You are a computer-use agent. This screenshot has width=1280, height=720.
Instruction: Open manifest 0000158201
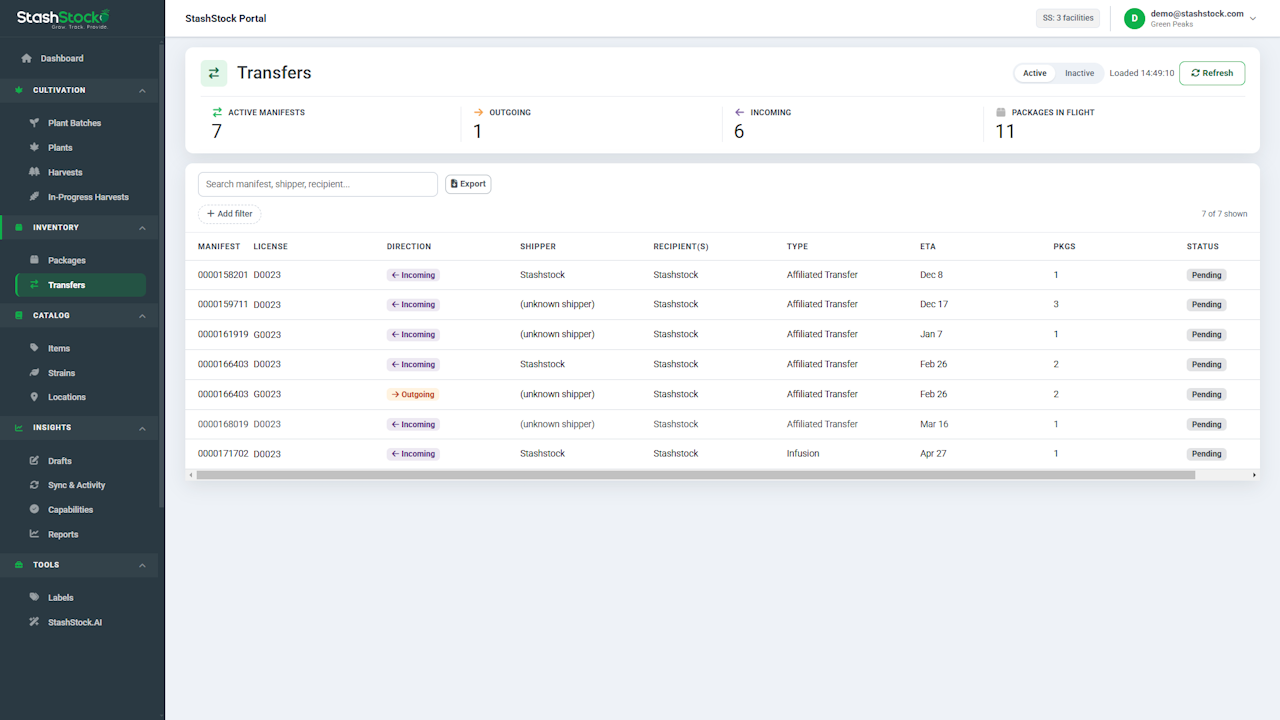[x=223, y=275]
